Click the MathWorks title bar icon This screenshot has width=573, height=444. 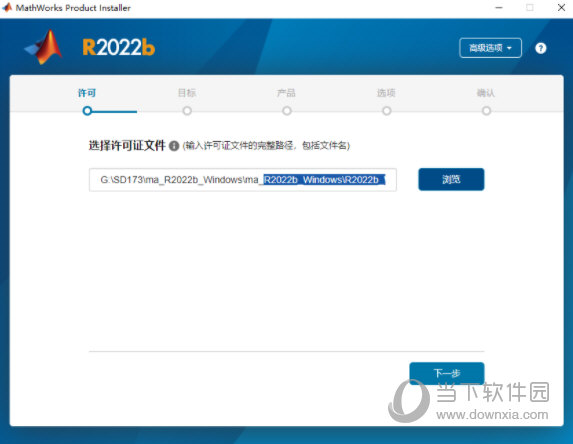(x=7, y=8)
